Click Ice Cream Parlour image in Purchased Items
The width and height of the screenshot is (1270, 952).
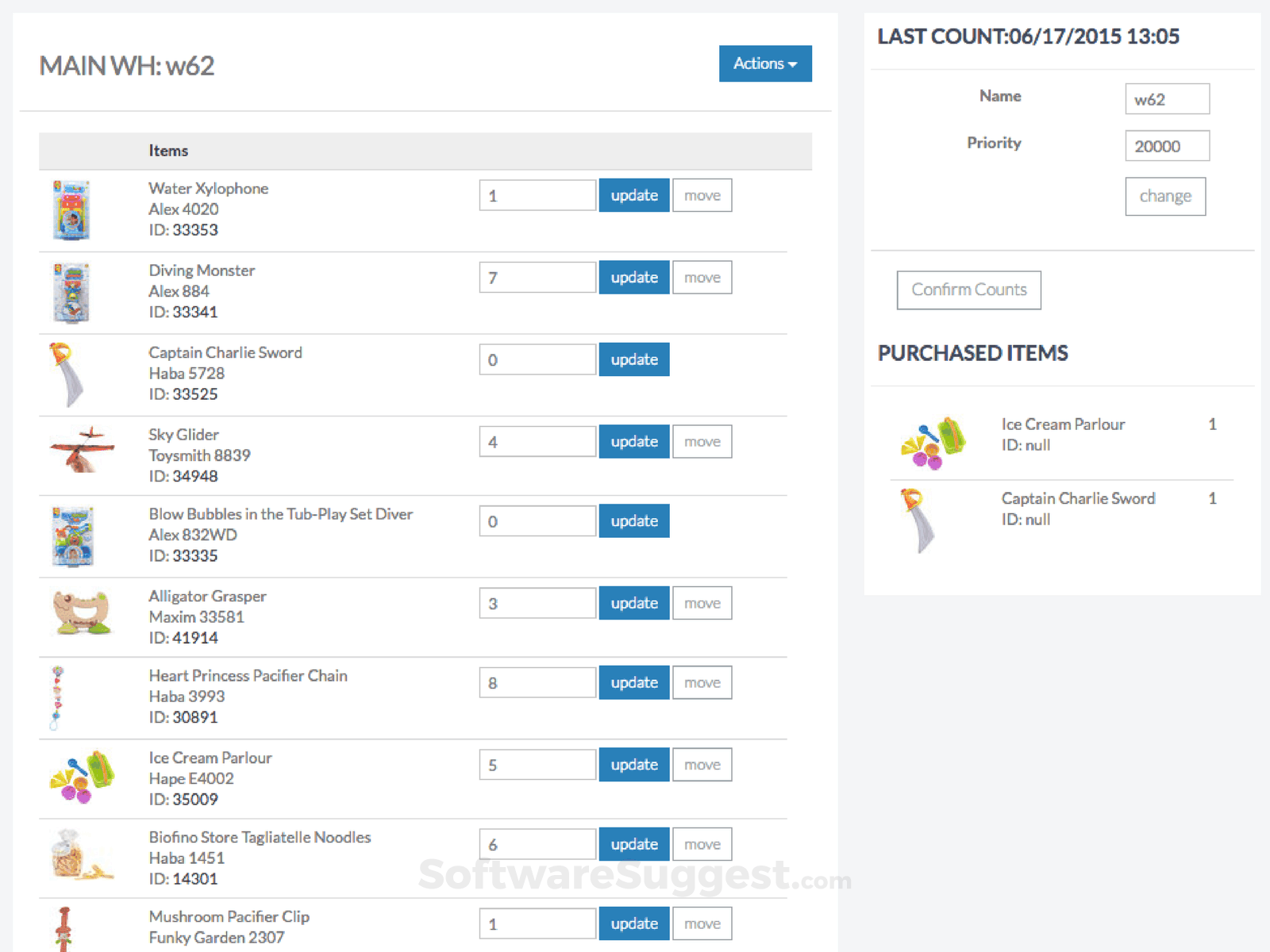(933, 441)
